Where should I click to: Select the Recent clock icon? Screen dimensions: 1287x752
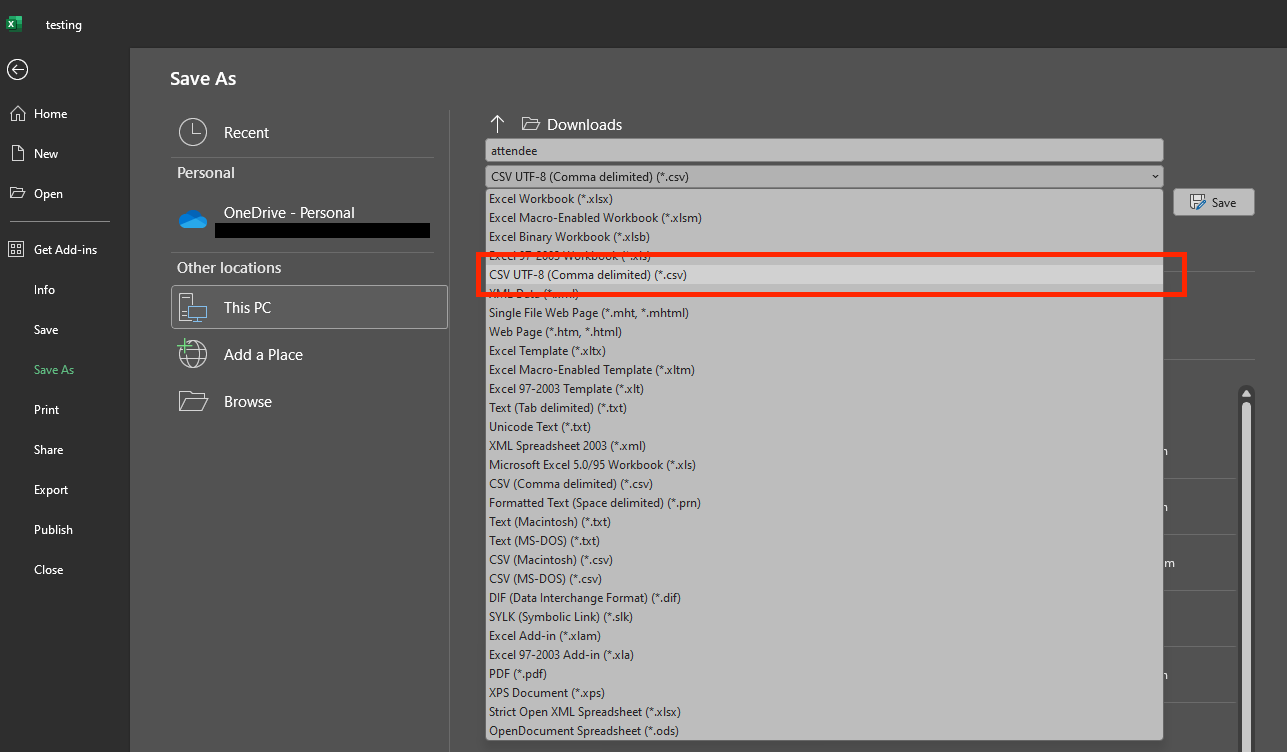pos(193,133)
